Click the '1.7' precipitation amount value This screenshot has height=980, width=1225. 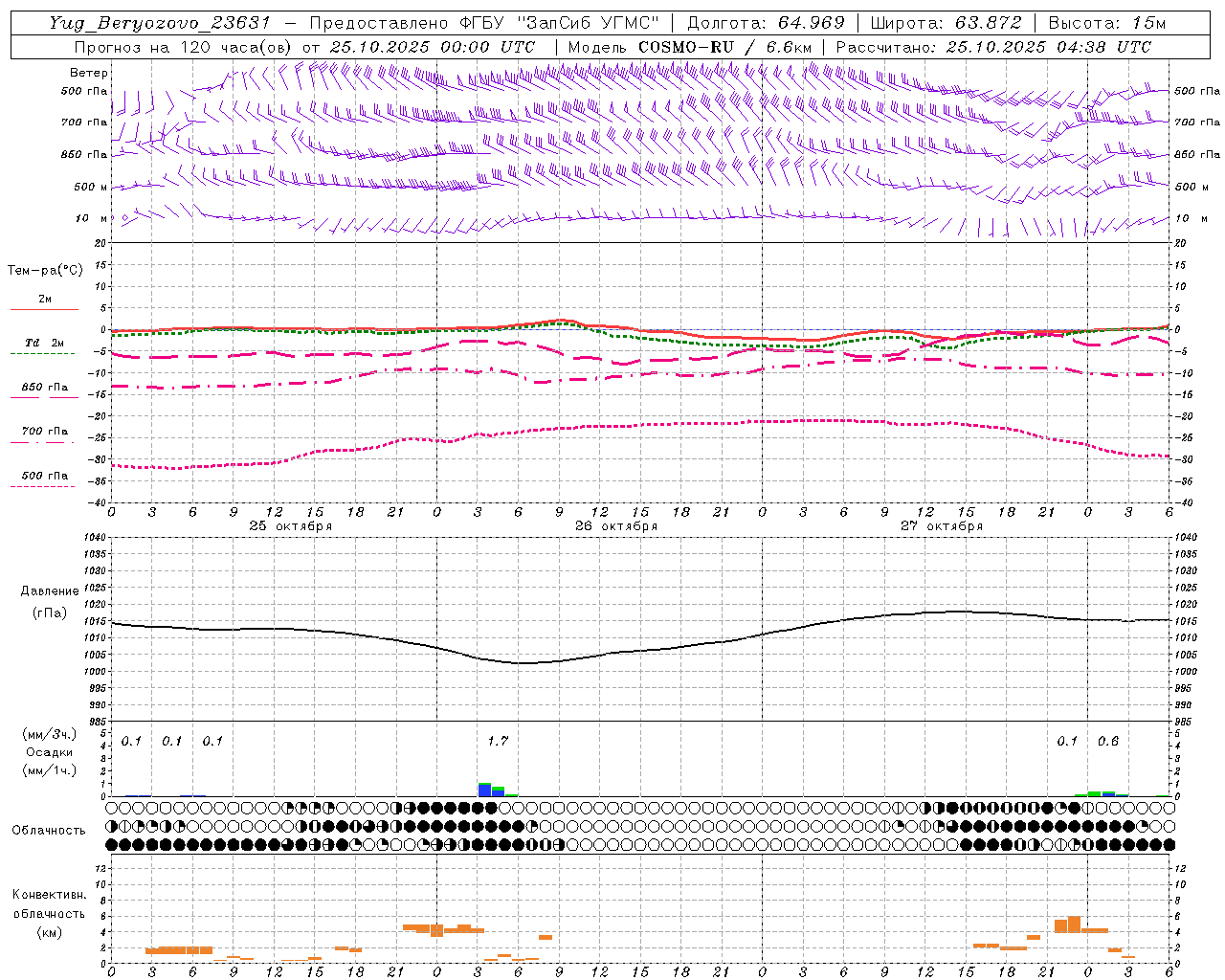click(x=498, y=742)
